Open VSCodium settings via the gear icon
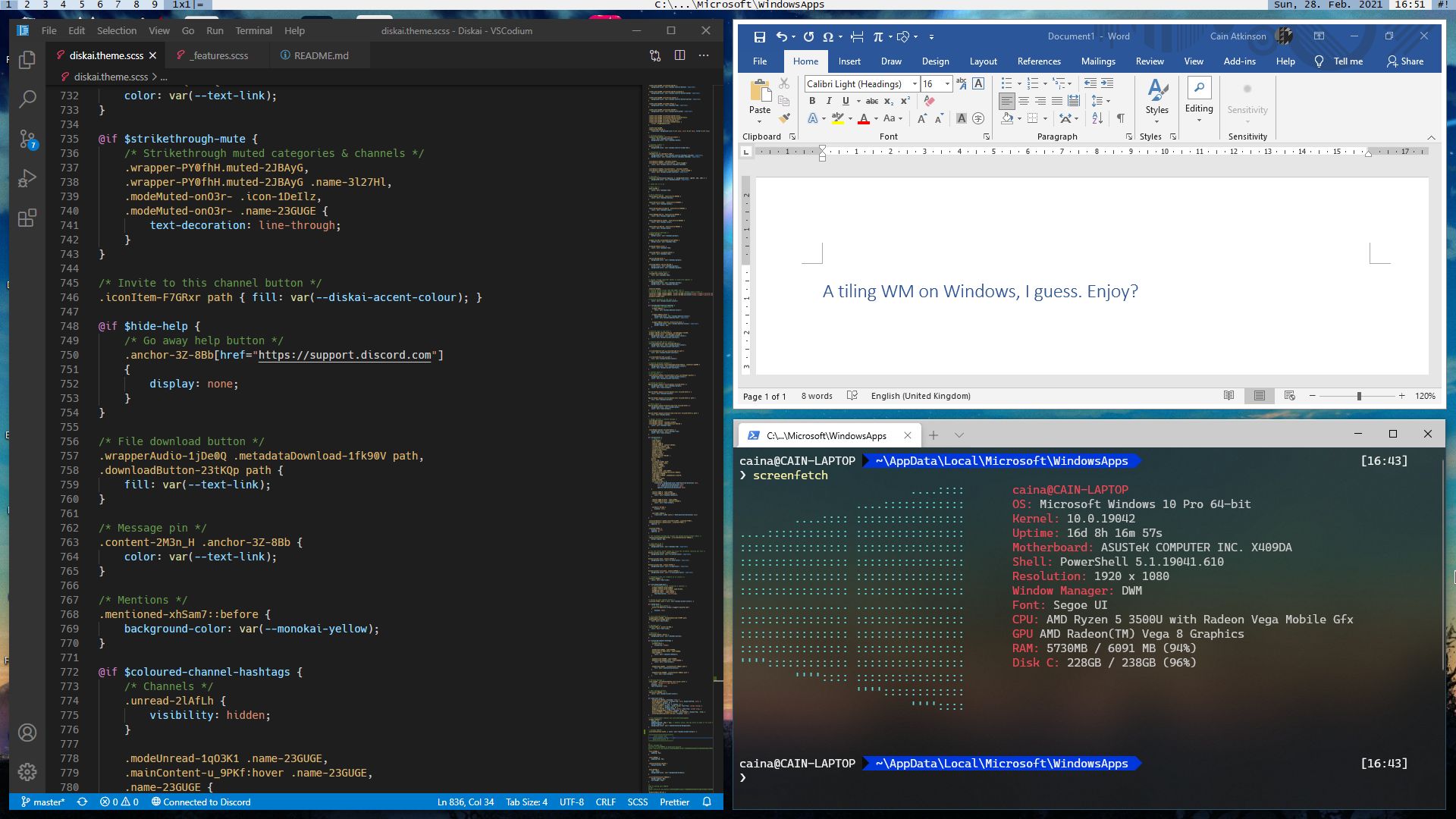 [x=27, y=771]
